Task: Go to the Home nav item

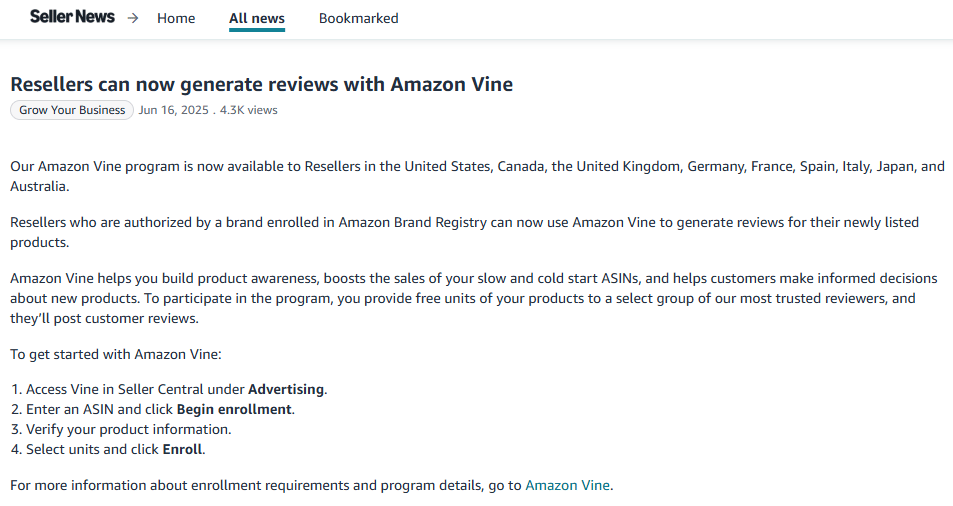Action: pos(176,18)
